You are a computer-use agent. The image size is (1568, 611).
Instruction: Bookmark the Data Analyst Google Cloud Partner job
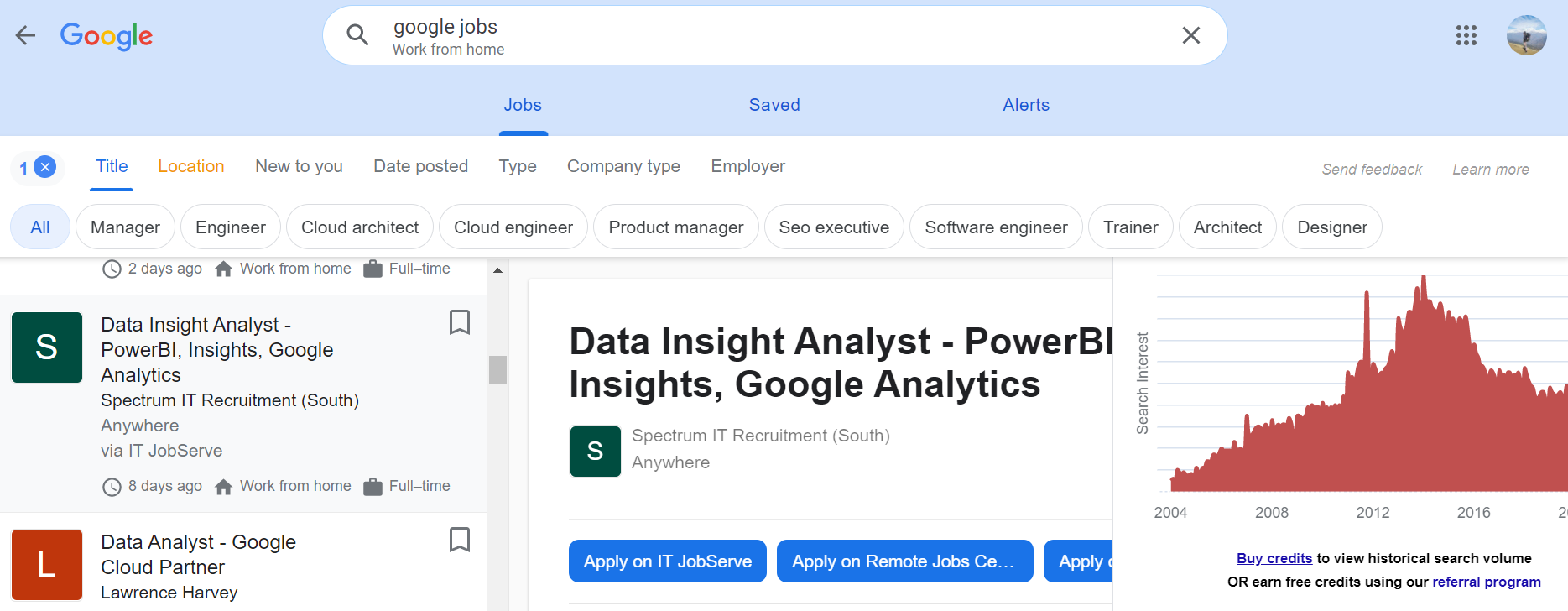459,540
